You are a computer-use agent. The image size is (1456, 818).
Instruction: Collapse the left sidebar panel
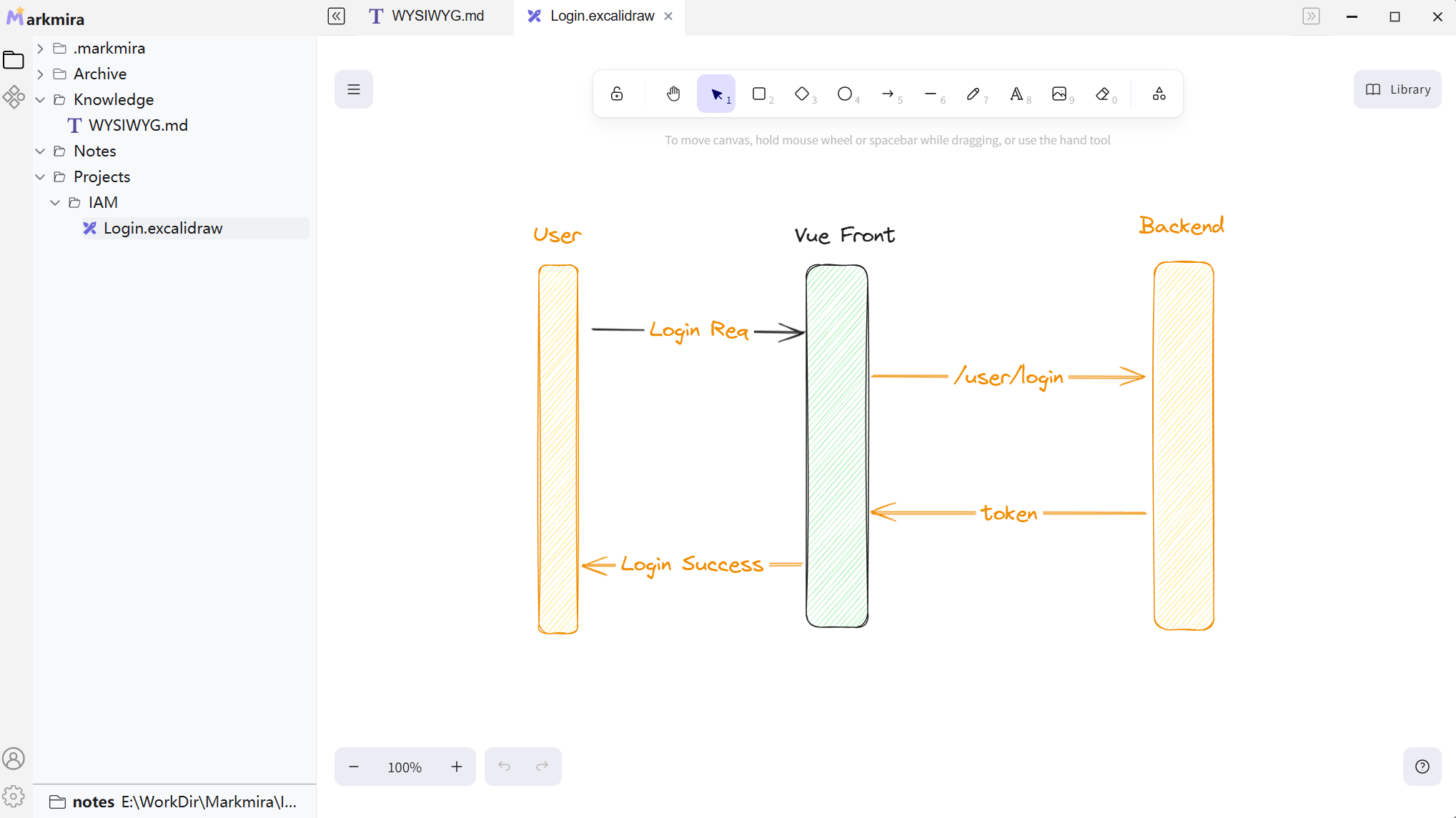point(336,16)
